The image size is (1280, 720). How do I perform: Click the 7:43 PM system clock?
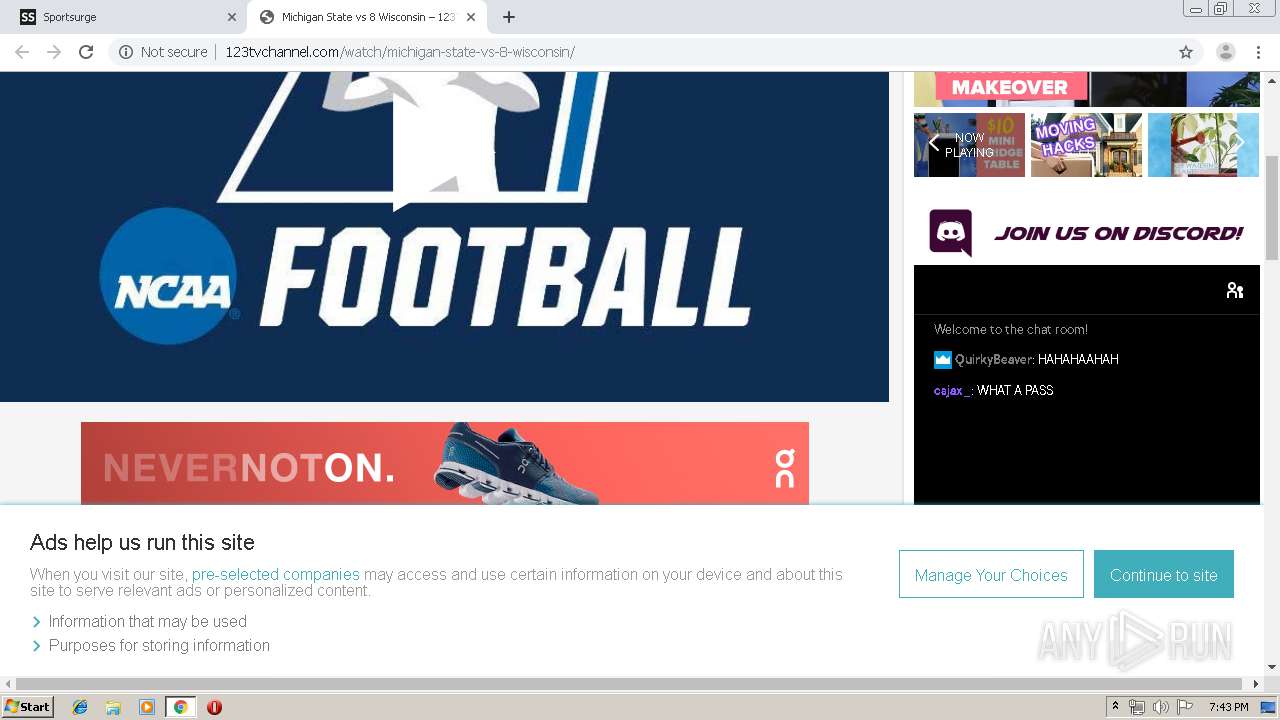(1228, 707)
